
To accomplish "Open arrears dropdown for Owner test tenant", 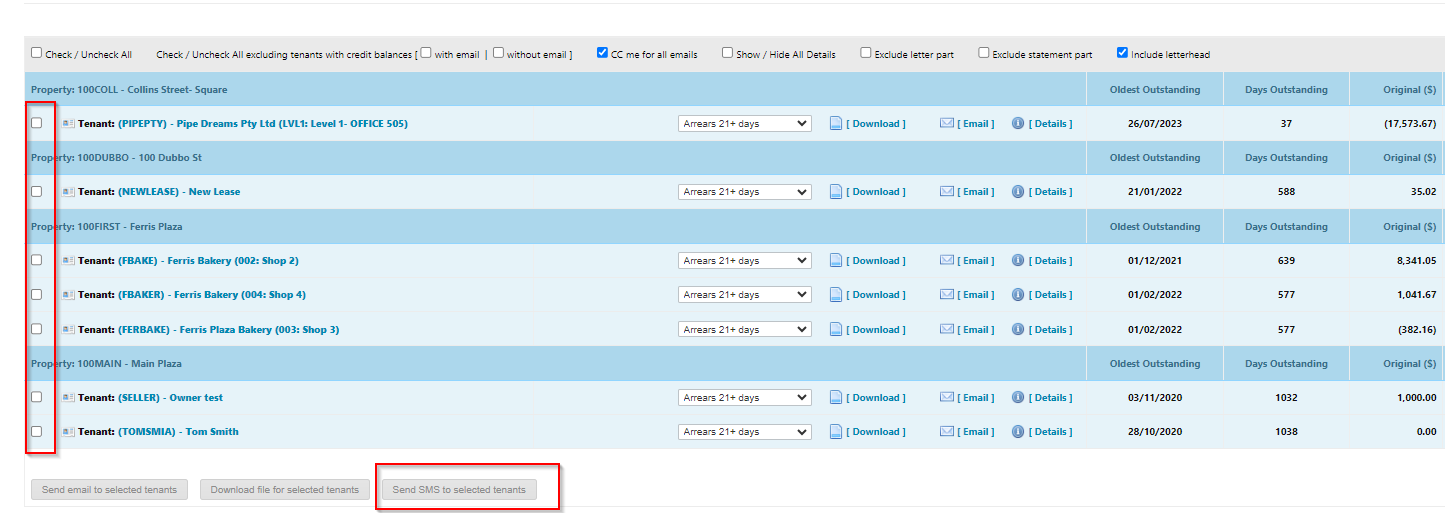I will 745,398.
